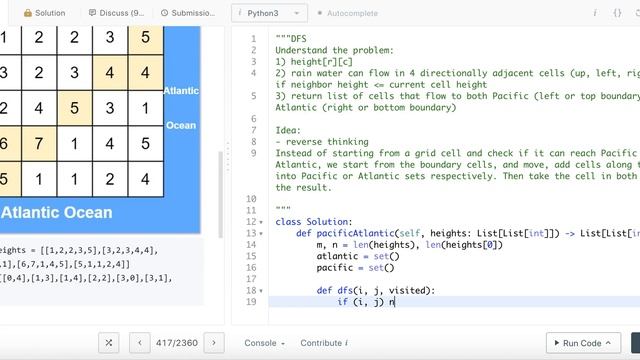Click the 'atlantic = set()' code line
Viewport: 640px width, 360px height.
coord(358,256)
